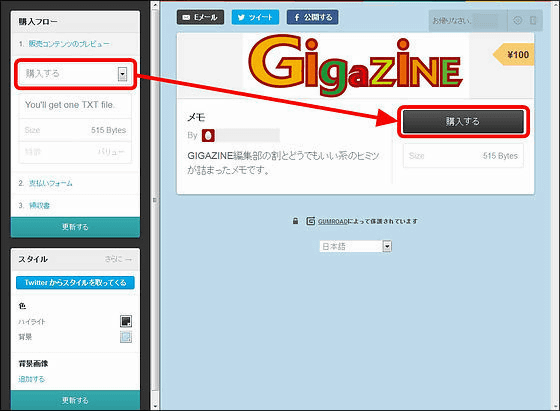The width and height of the screenshot is (560, 411).
Task: Click the settings gear icon at top right
Action: coord(517,20)
